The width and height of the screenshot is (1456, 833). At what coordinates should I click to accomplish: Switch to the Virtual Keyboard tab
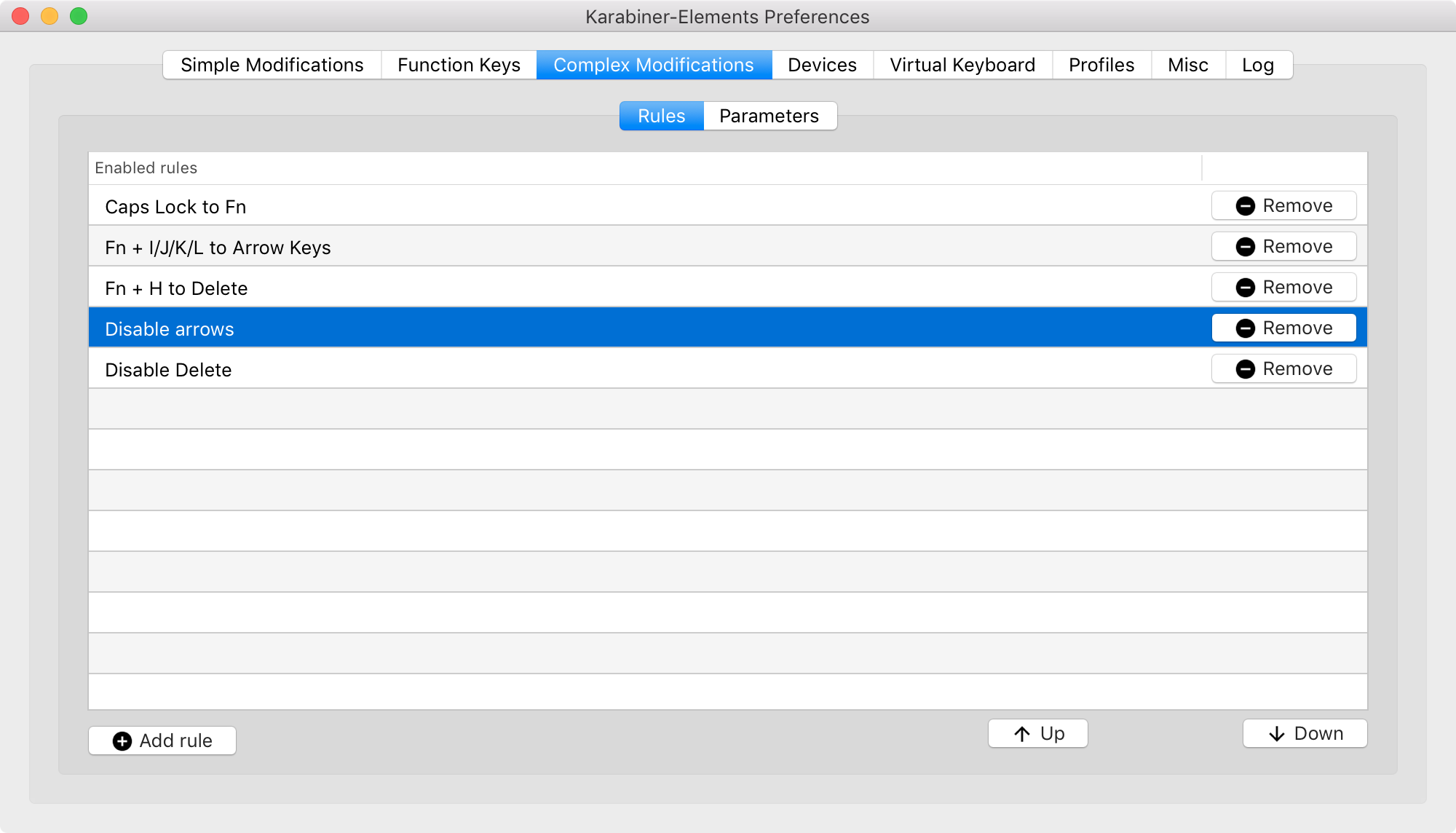click(962, 66)
